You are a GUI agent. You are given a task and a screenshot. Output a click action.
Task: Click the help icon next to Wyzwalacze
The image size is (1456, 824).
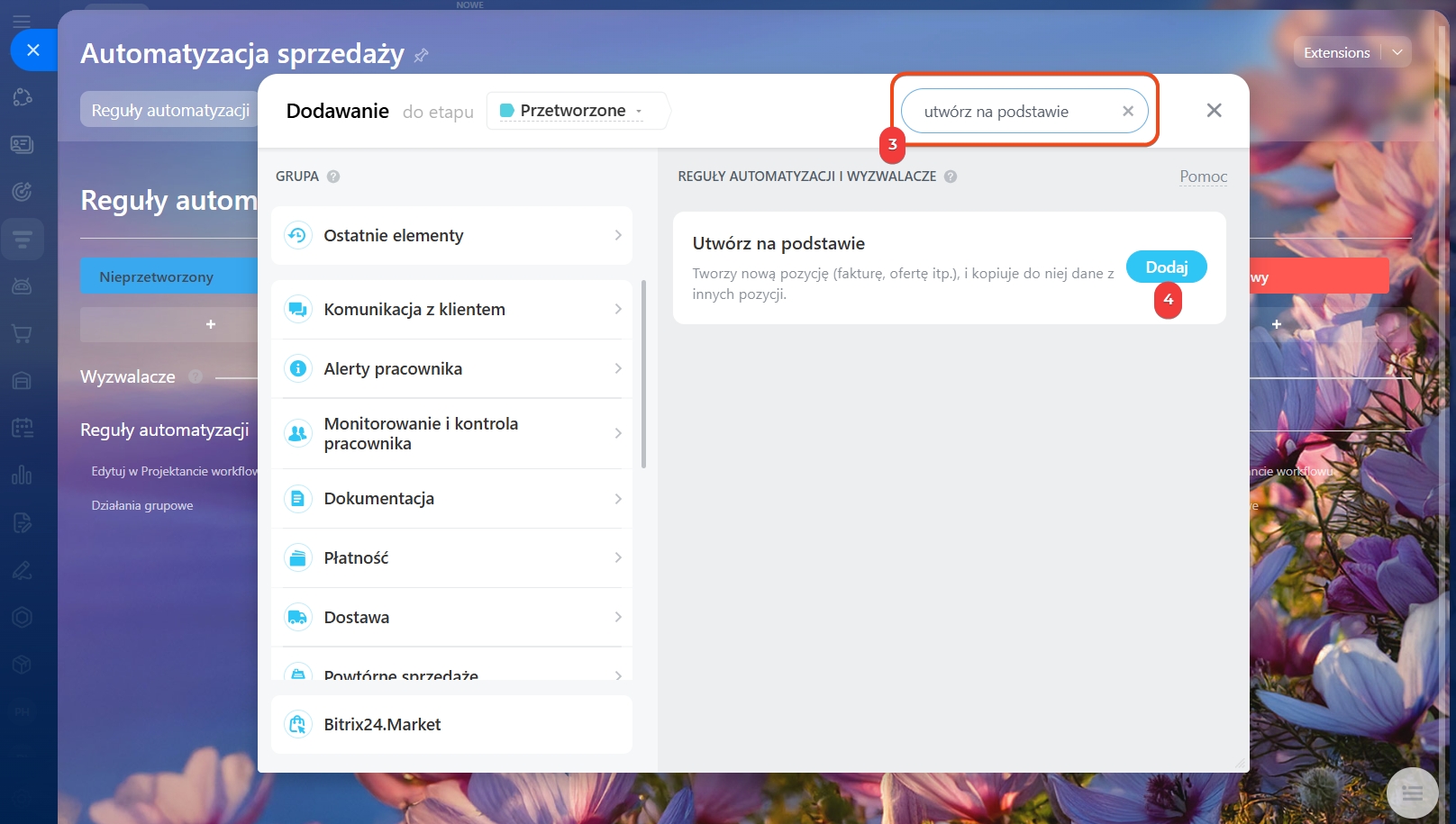click(x=196, y=377)
